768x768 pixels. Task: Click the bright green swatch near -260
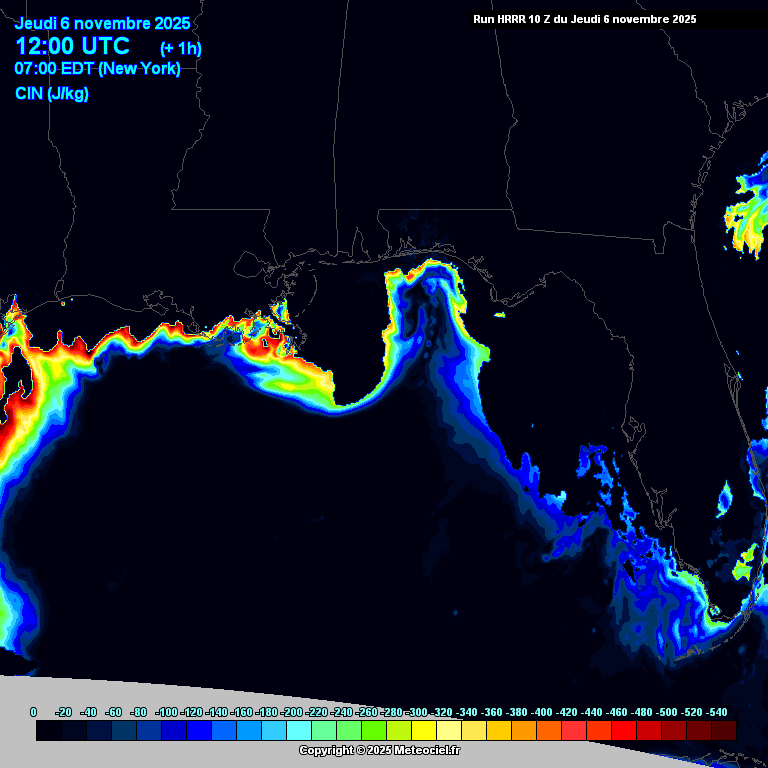click(374, 731)
